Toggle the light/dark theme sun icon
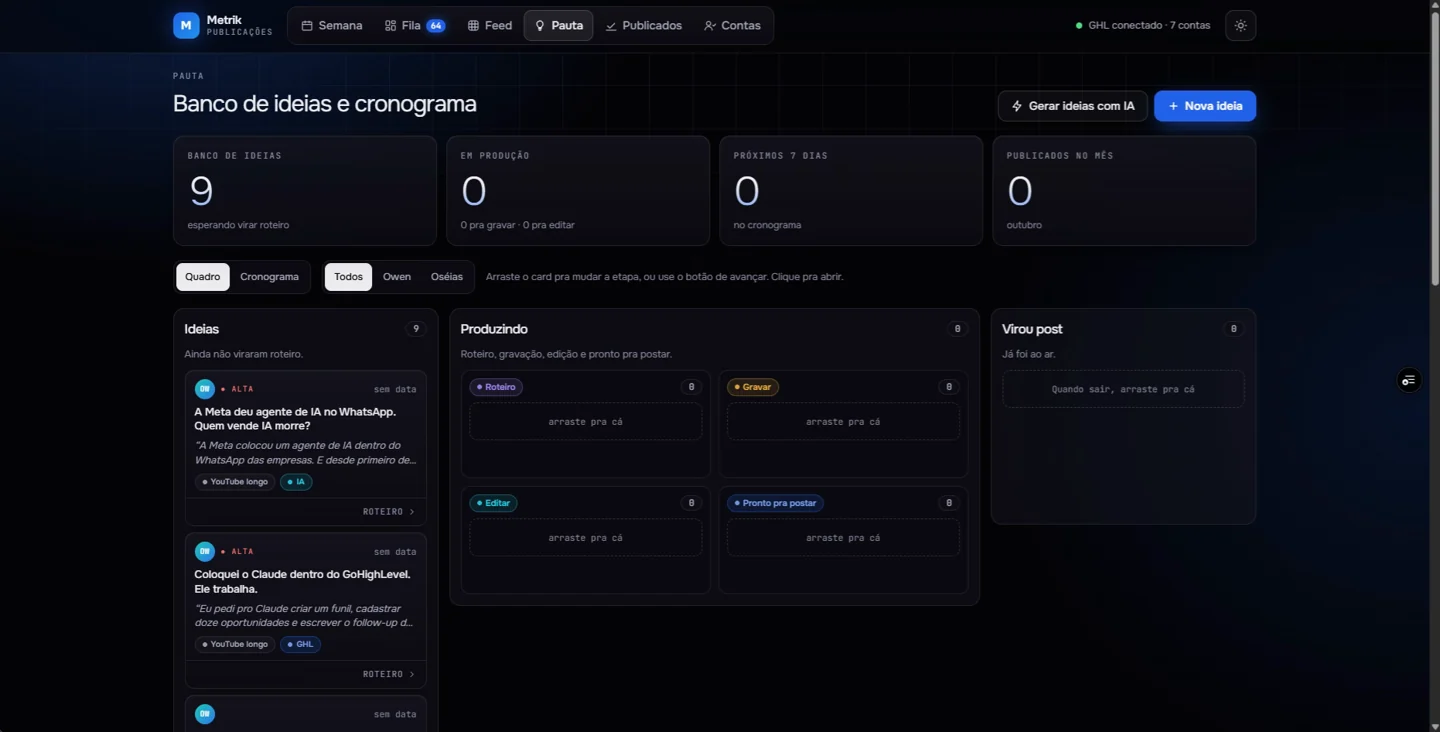1440x732 pixels. pos(1241,26)
